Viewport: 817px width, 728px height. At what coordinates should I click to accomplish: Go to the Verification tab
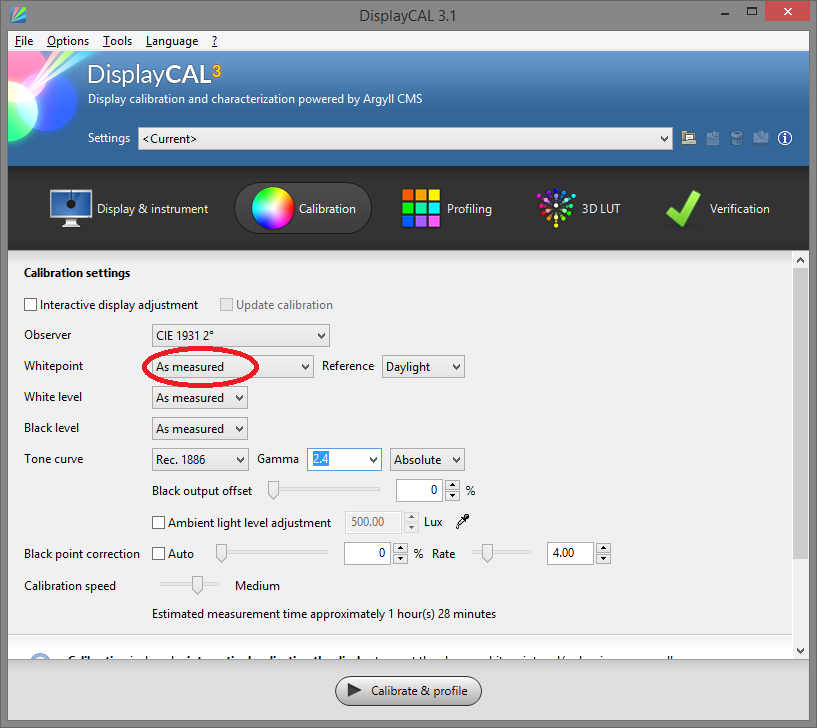pyautogui.click(x=718, y=209)
